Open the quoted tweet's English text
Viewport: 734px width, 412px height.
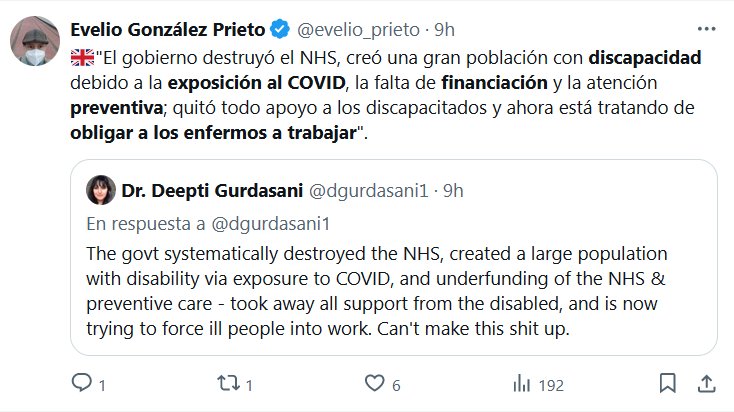[377, 291]
